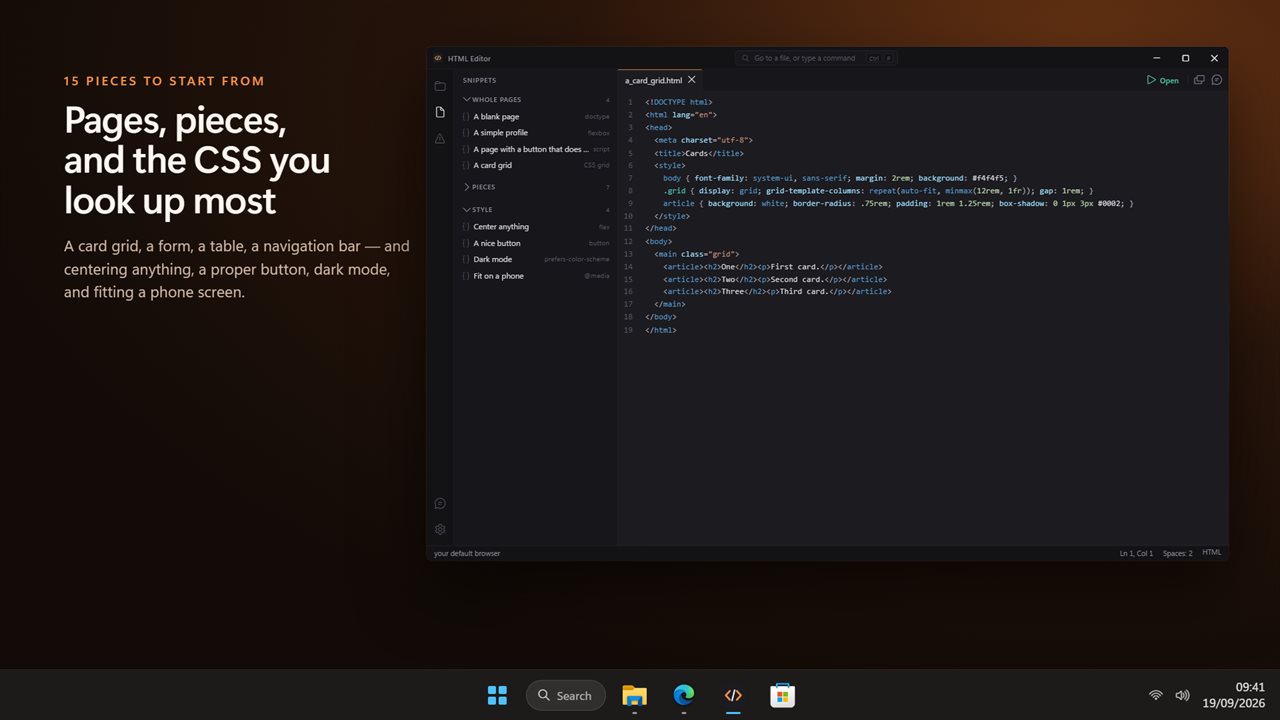The image size is (1280, 720).
Task: Change indentation via "Spaces: 2"
Action: [x=1178, y=553]
